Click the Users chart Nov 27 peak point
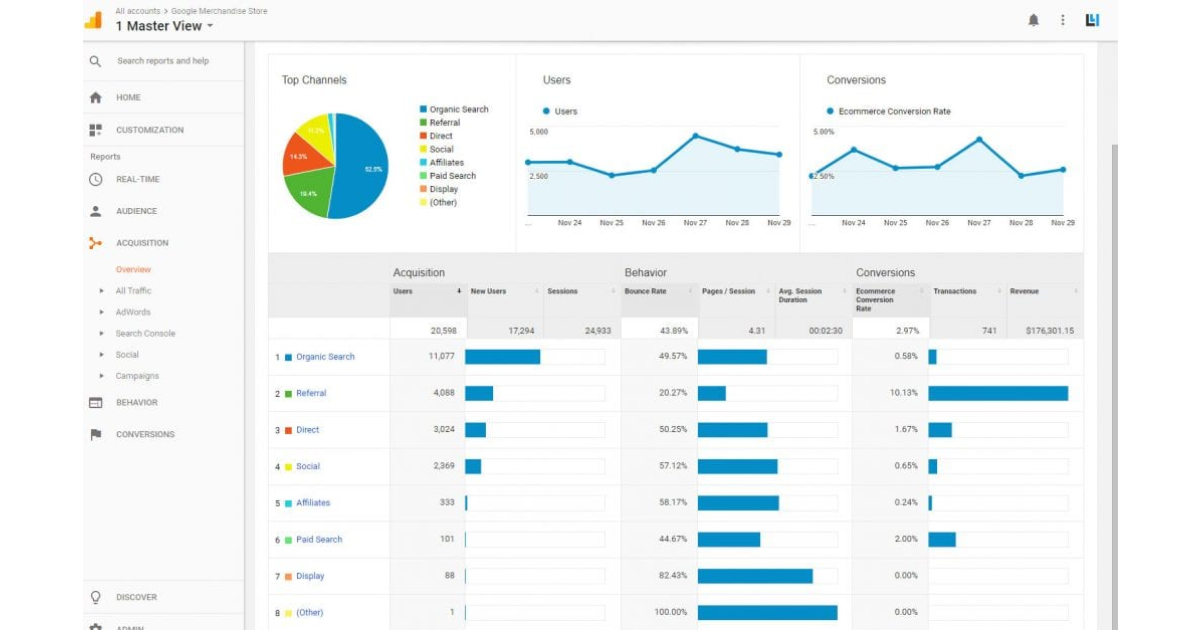 pos(695,136)
